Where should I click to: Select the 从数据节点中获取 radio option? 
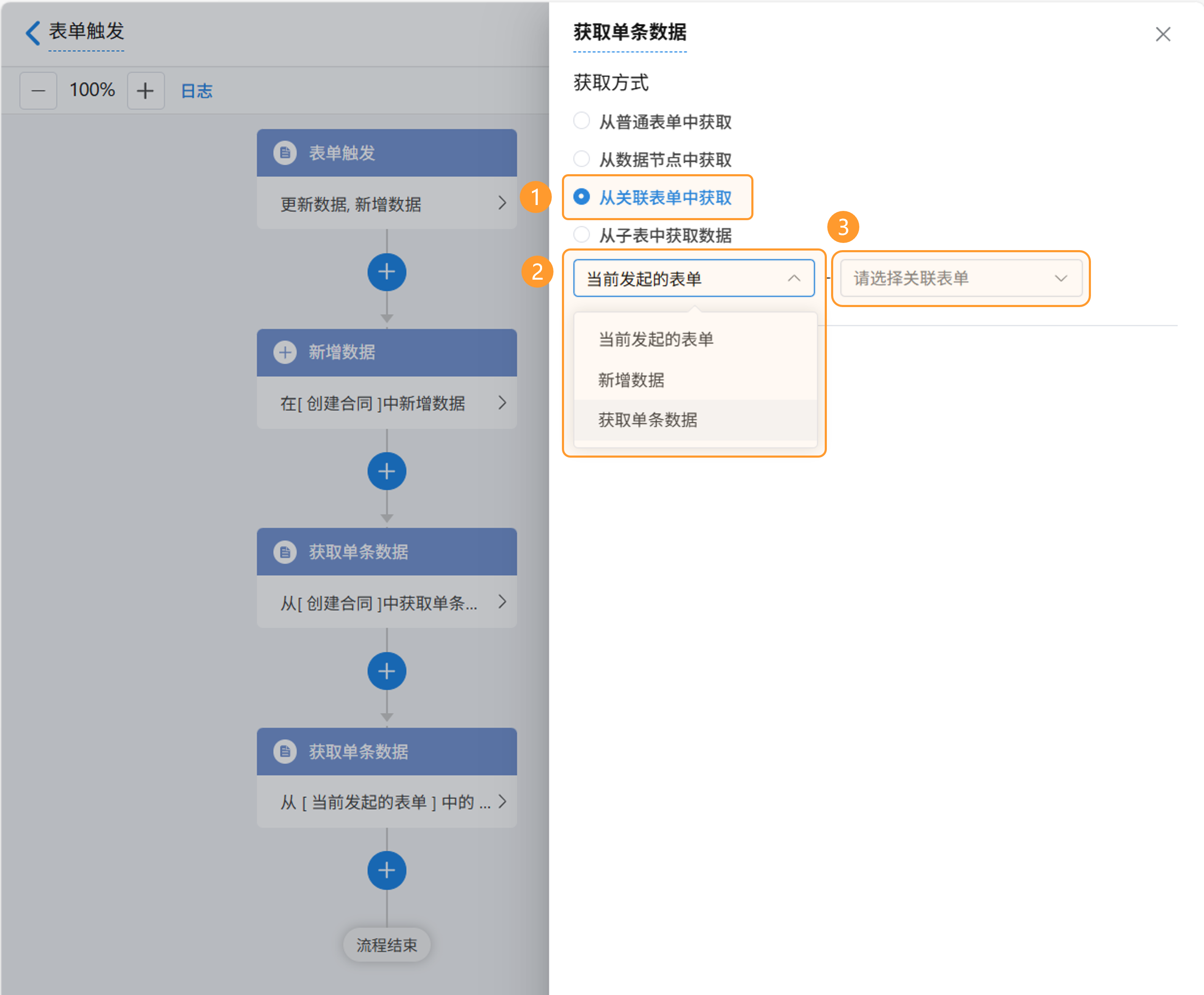[581, 159]
